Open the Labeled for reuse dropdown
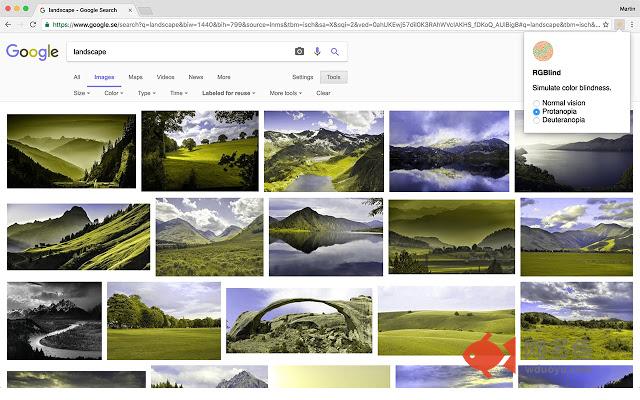Viewport: 640px width, 400px height. click(x=229, y=93)
